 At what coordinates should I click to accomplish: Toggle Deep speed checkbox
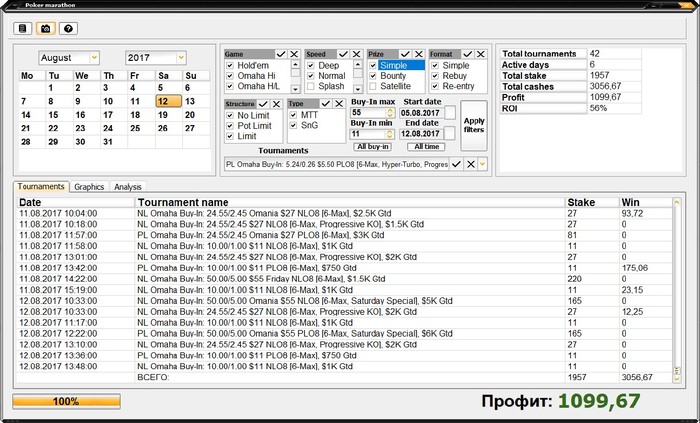tap(311, 66)
